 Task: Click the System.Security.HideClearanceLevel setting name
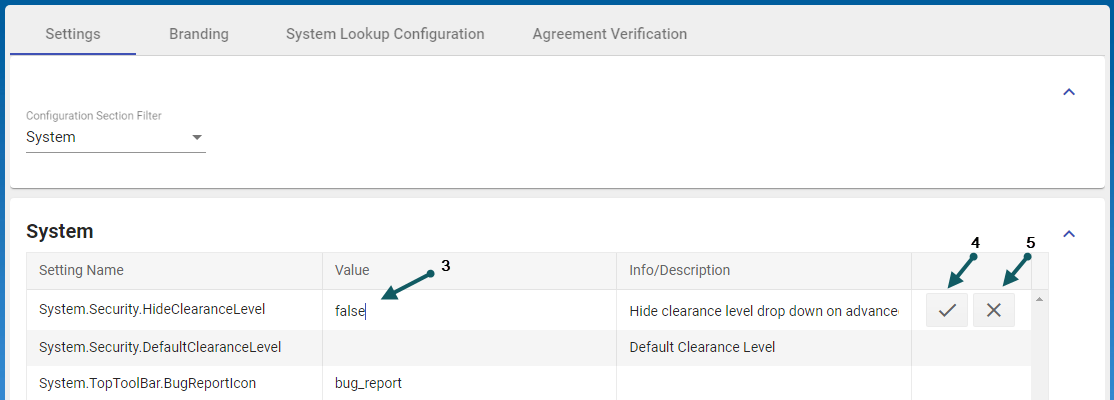pos(152,310)
